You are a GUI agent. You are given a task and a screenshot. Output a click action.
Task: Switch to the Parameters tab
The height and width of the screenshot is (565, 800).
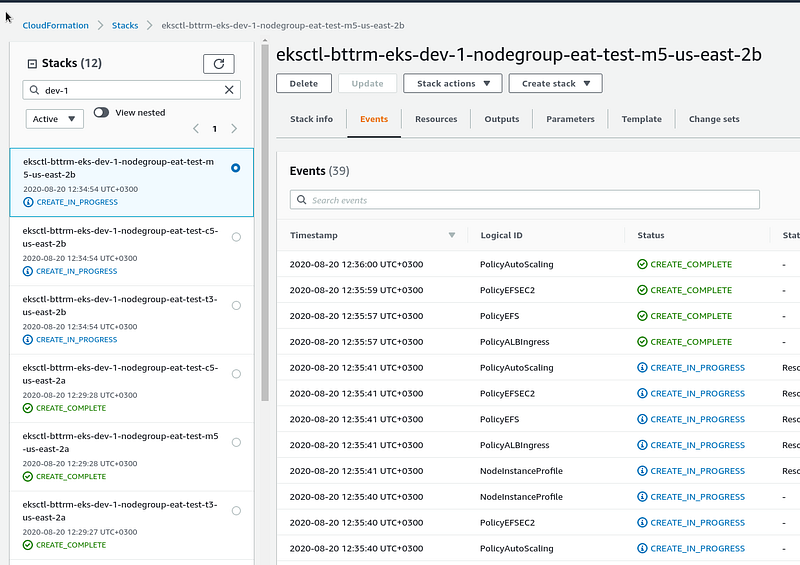pos(570,119)
